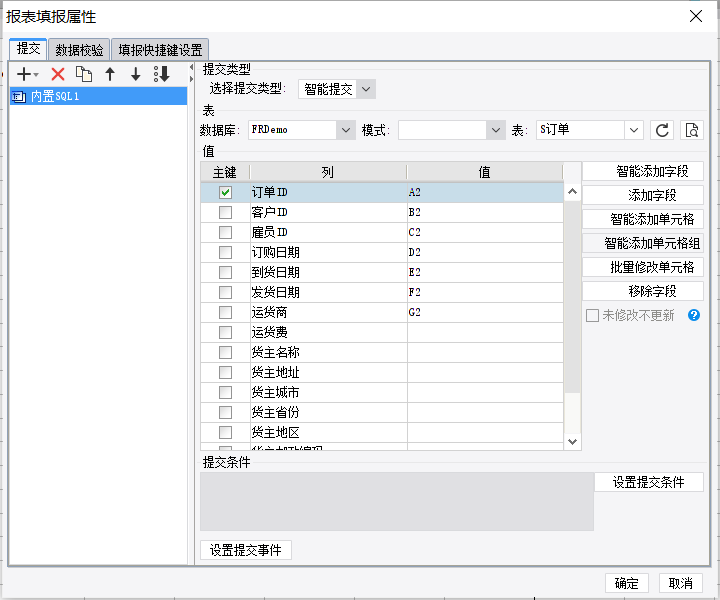Select value cell F2 in 发货日期 row
The height and width of the screenshot is (600, 720).
point(485,292)
